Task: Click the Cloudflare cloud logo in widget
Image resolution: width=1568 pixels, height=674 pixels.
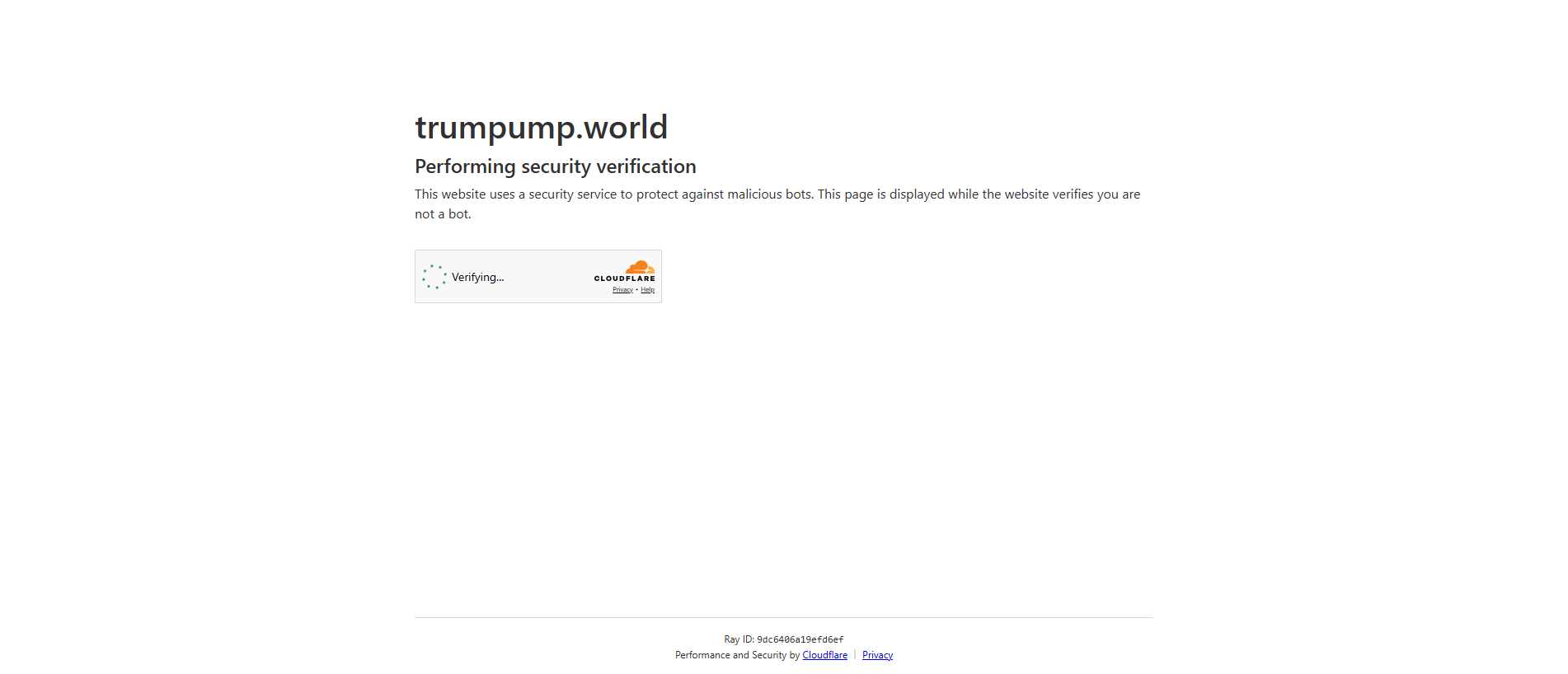Action: coord(640,267)
